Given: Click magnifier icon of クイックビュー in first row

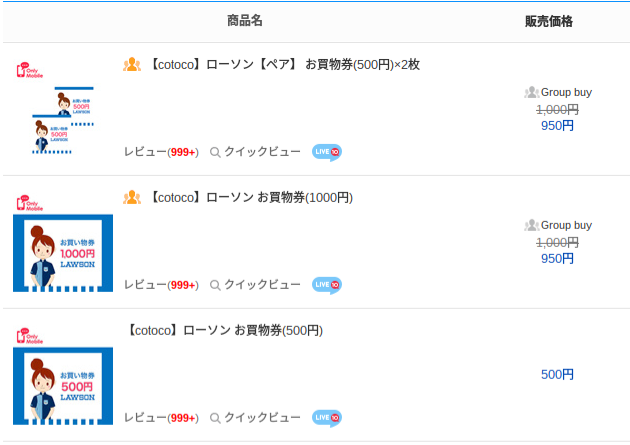Looking at the screenshot, I should [x=215, y=152].
